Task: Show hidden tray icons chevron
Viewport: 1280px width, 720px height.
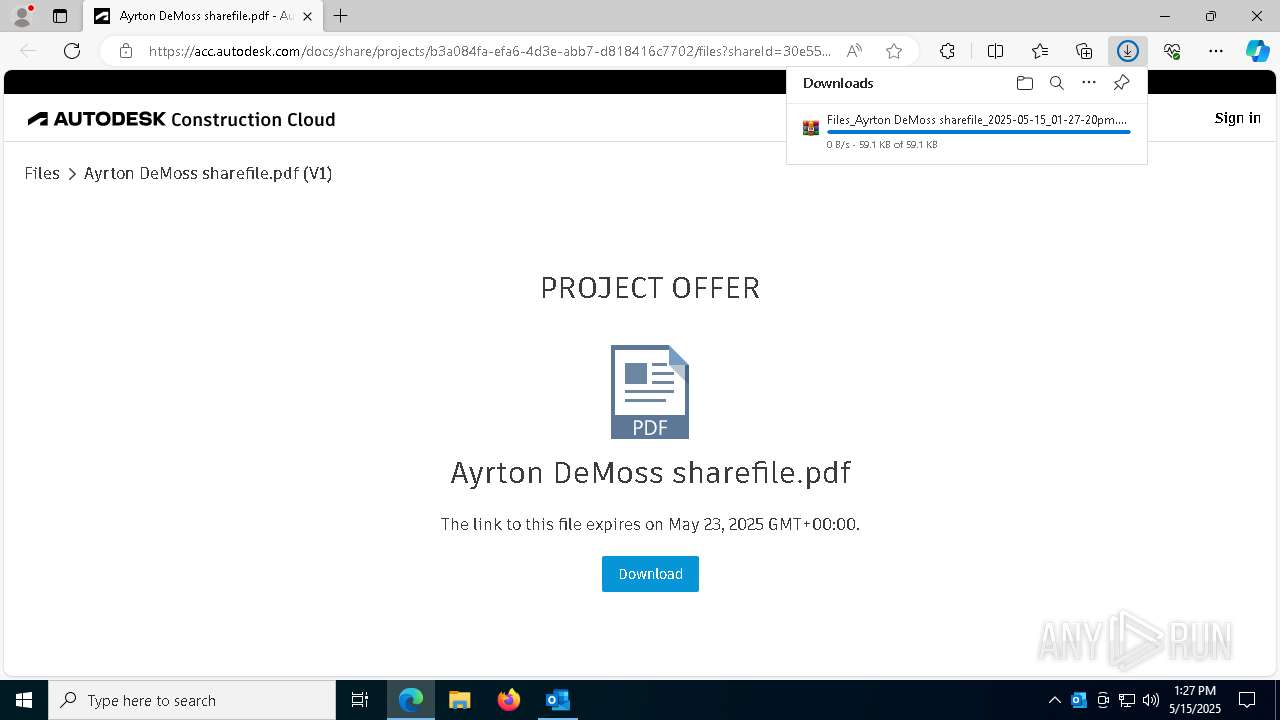Action: pos(1054,700)
